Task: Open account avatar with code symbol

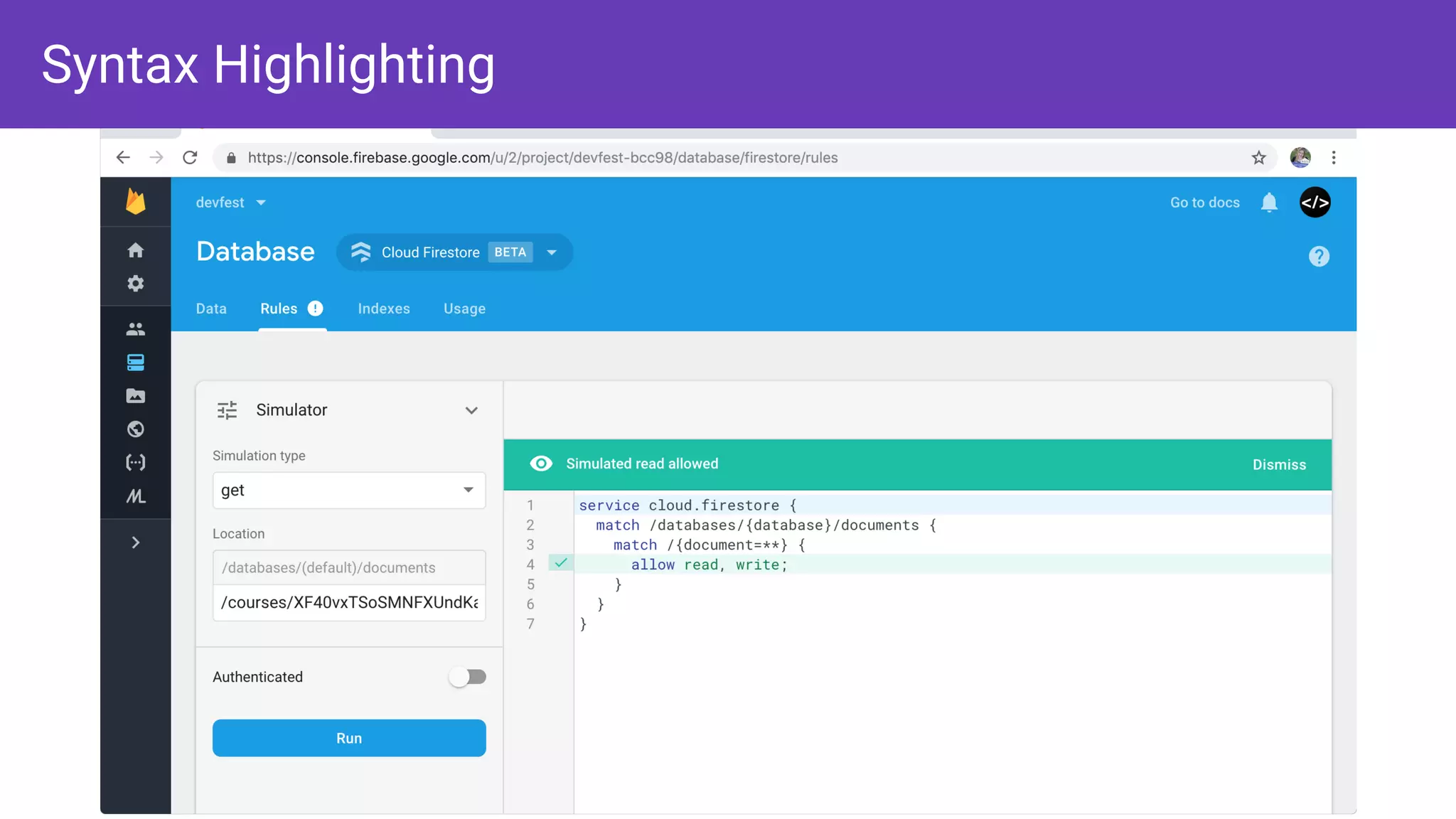Action: tap(1315, 203)
